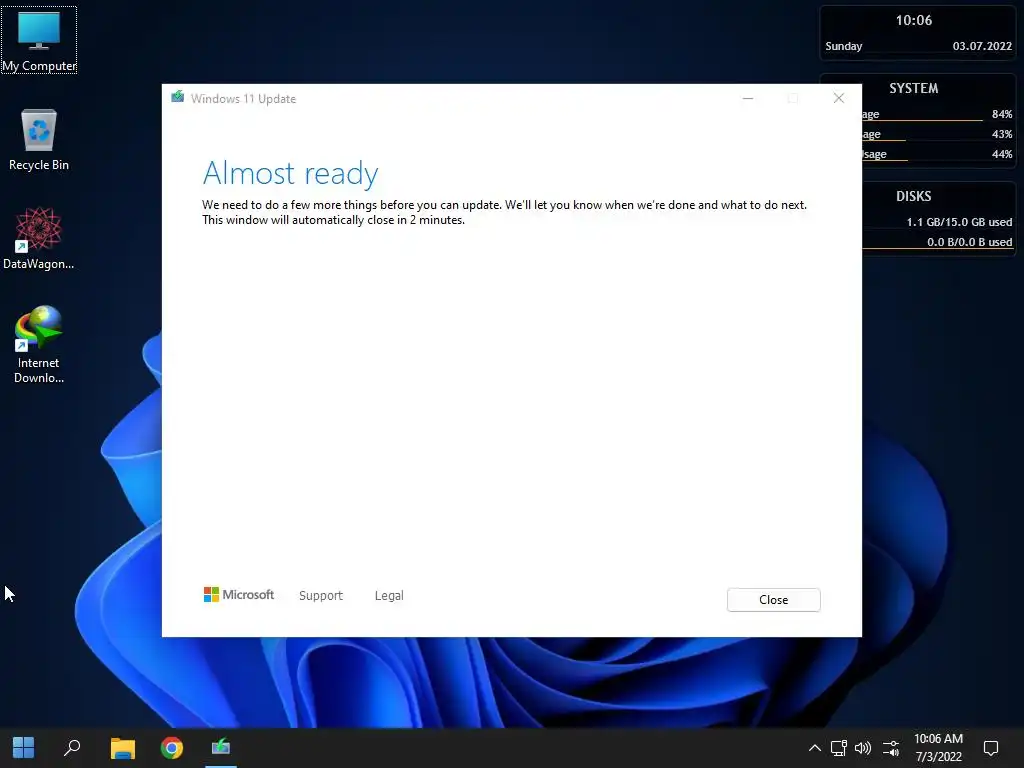1024x768 pixels.
Task: Click the Close button in the update window
Action: 773,600
